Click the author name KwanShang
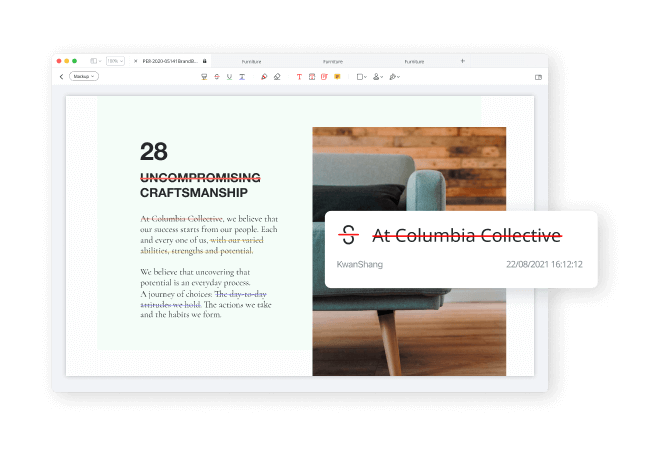The width and height of the screenshot is (645, 450). click(x=360, y=264)
